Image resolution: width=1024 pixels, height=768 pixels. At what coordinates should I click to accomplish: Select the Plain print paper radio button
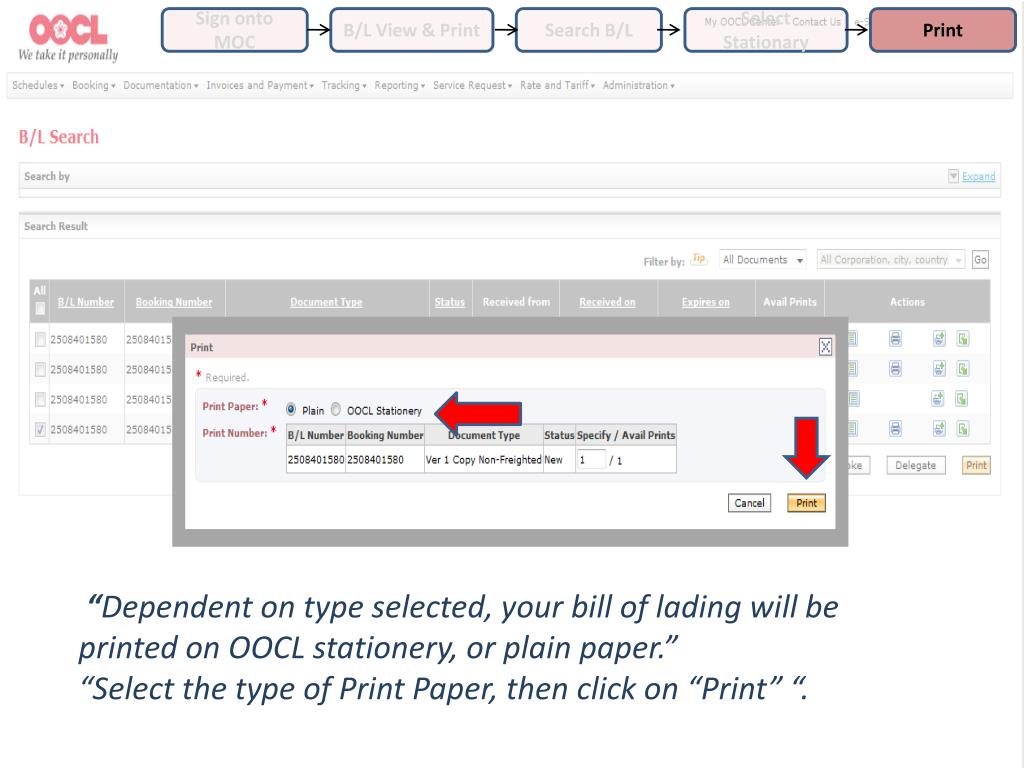click(x=291, y=409)
